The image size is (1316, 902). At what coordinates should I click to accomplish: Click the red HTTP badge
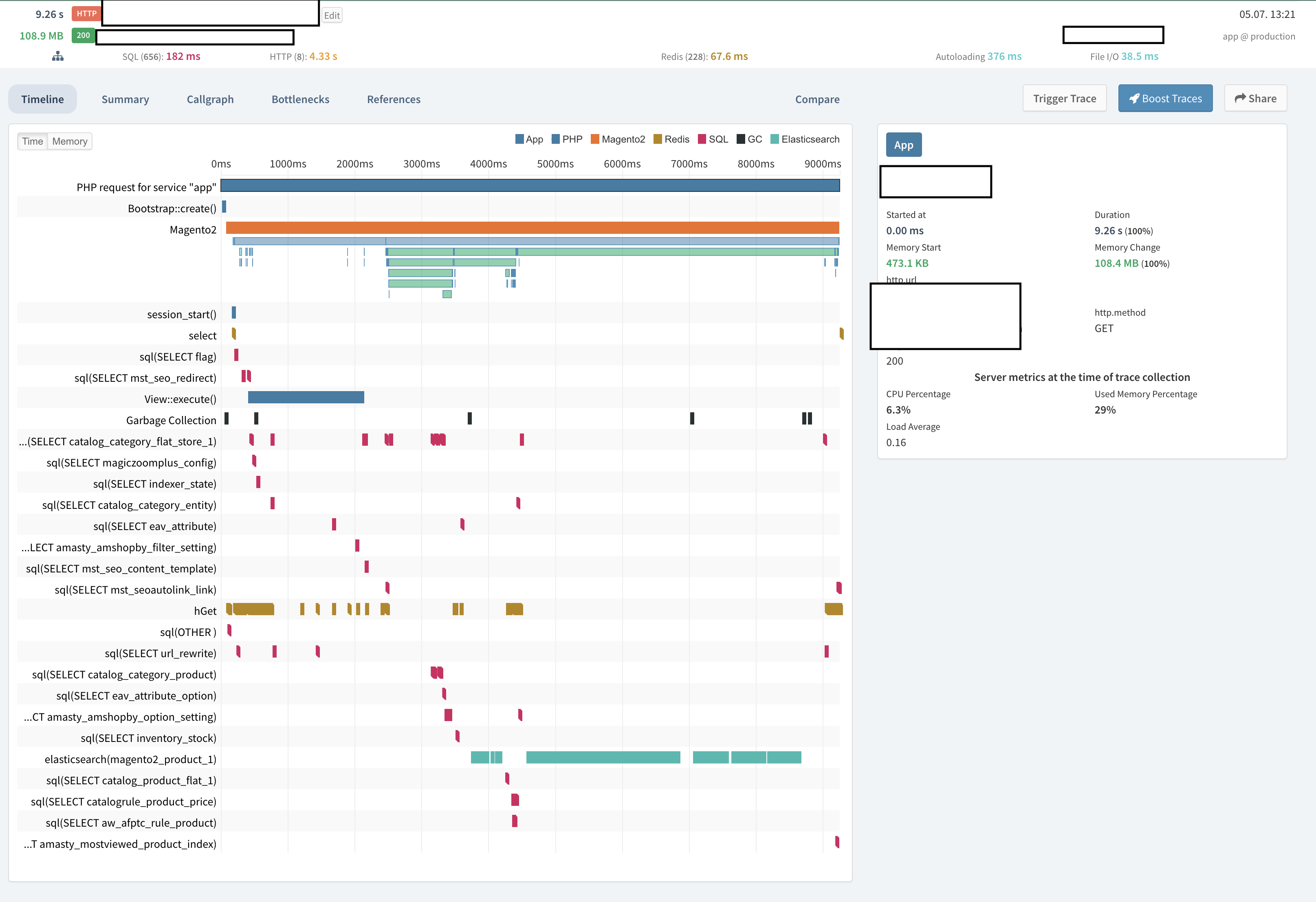(86, 13)
